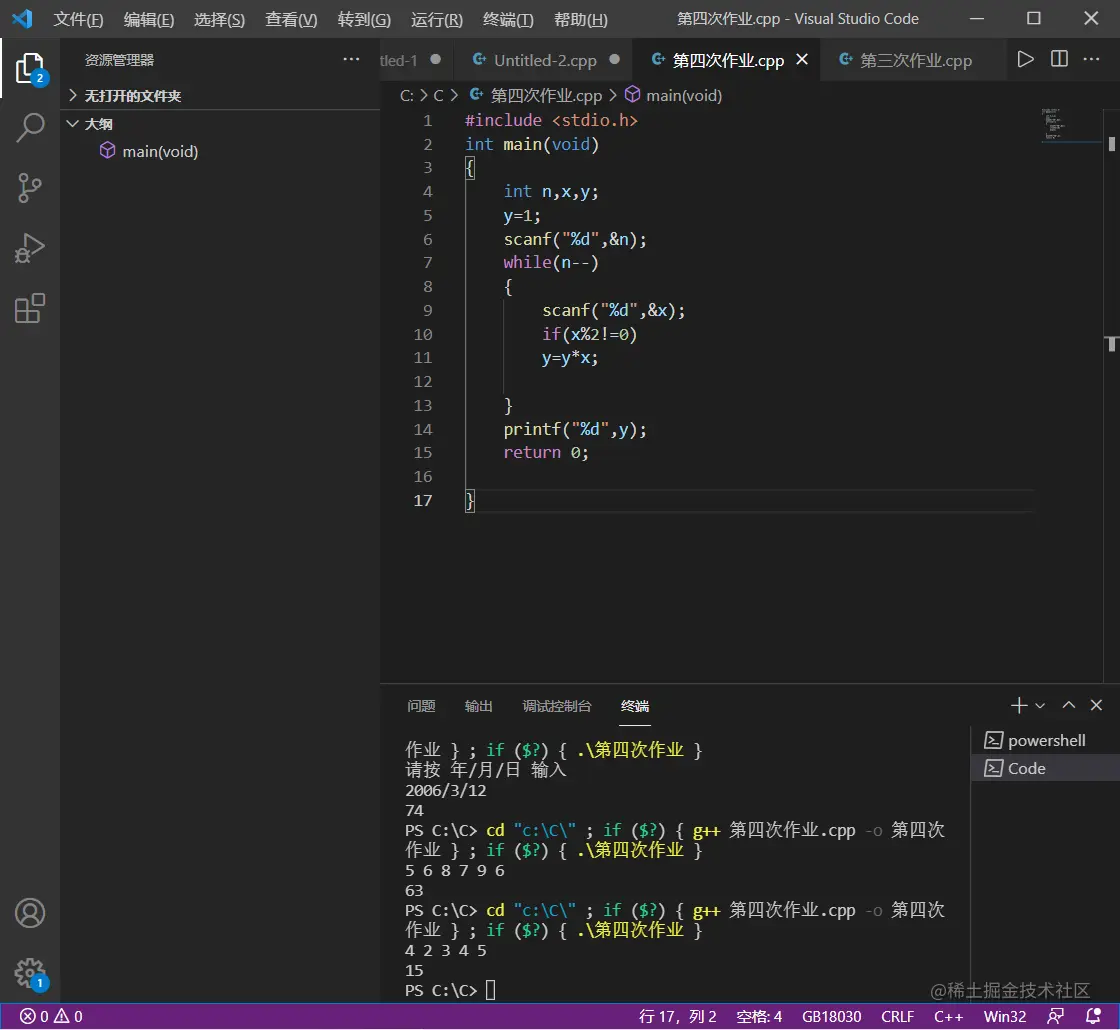The width and height of the screenshot is (1120, 1030).
Task: Maximize the terminal panel size
Action: pyautogui.click(x=1068, y=706)
